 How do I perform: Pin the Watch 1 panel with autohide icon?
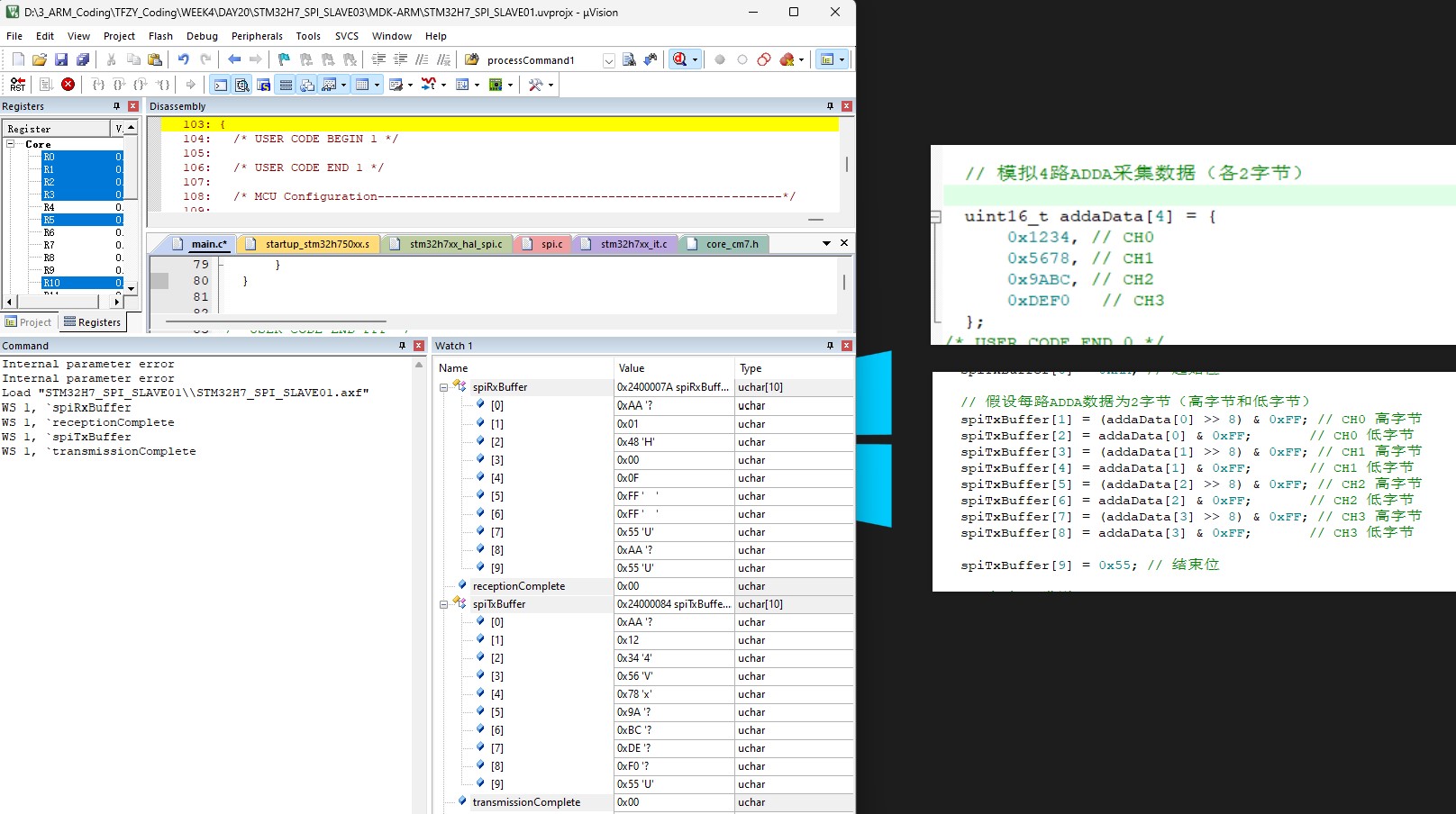click(x=830, y=346)
